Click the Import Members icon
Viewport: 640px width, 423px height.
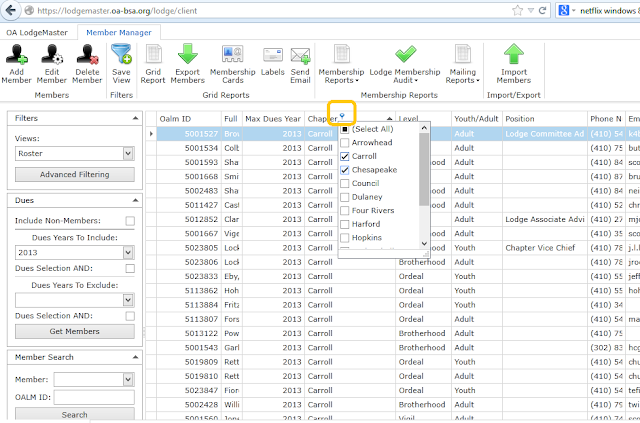pyautogui.click(x=513, y=54)
